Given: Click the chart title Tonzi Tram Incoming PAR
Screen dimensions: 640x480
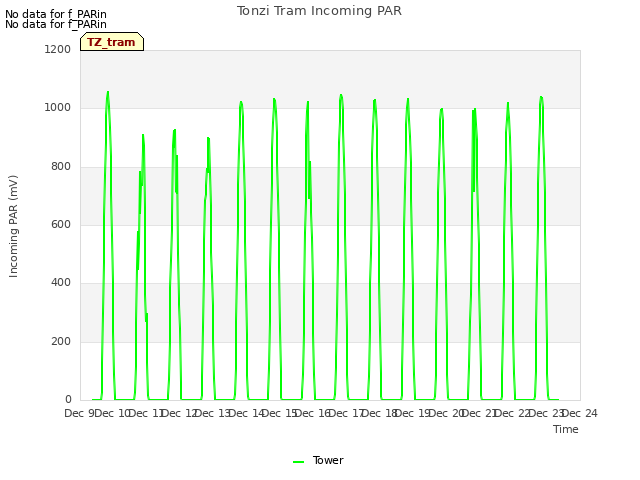Looking at the screenshot, I should pos(319,11).
